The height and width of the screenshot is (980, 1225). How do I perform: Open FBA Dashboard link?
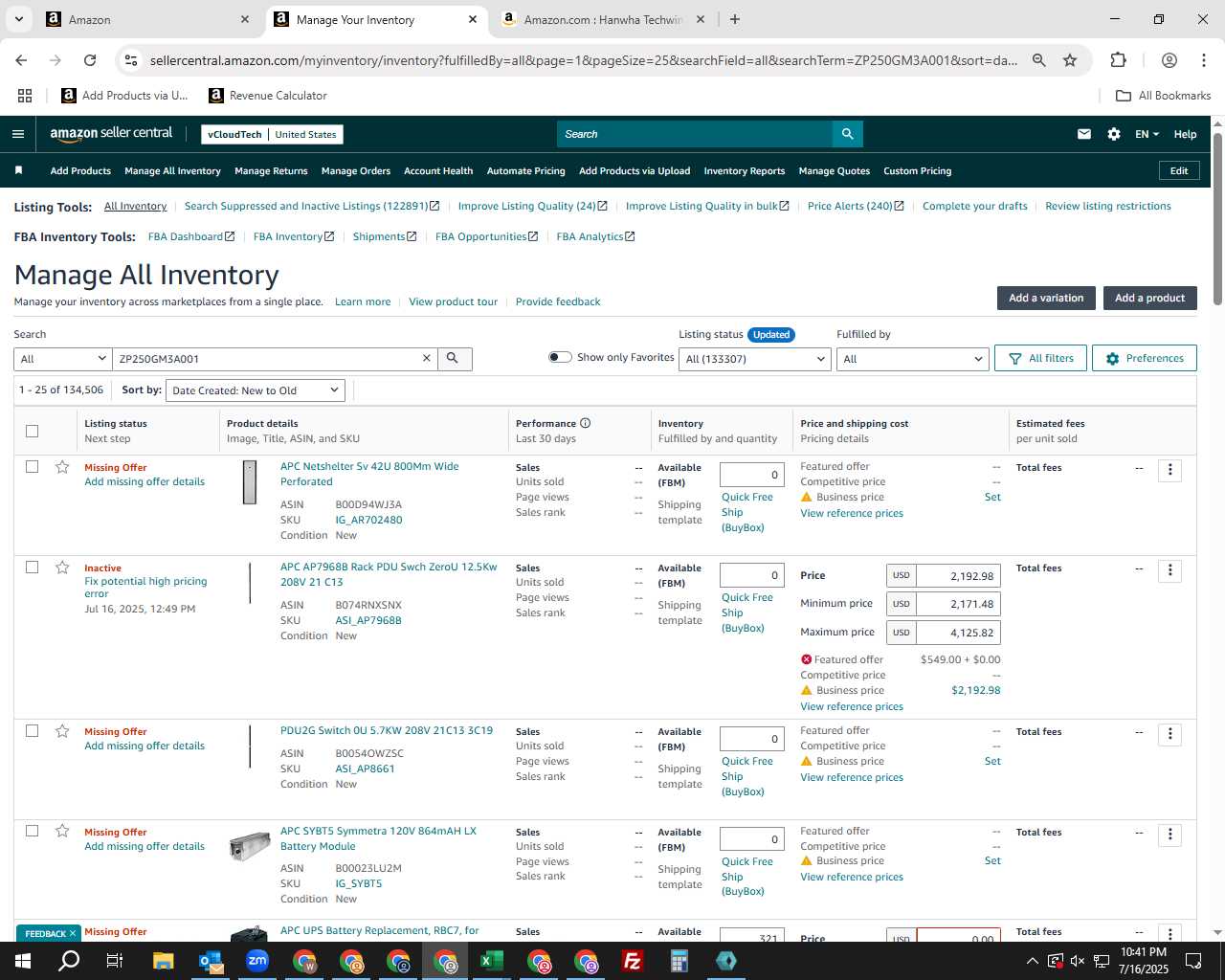coord(191,236)
